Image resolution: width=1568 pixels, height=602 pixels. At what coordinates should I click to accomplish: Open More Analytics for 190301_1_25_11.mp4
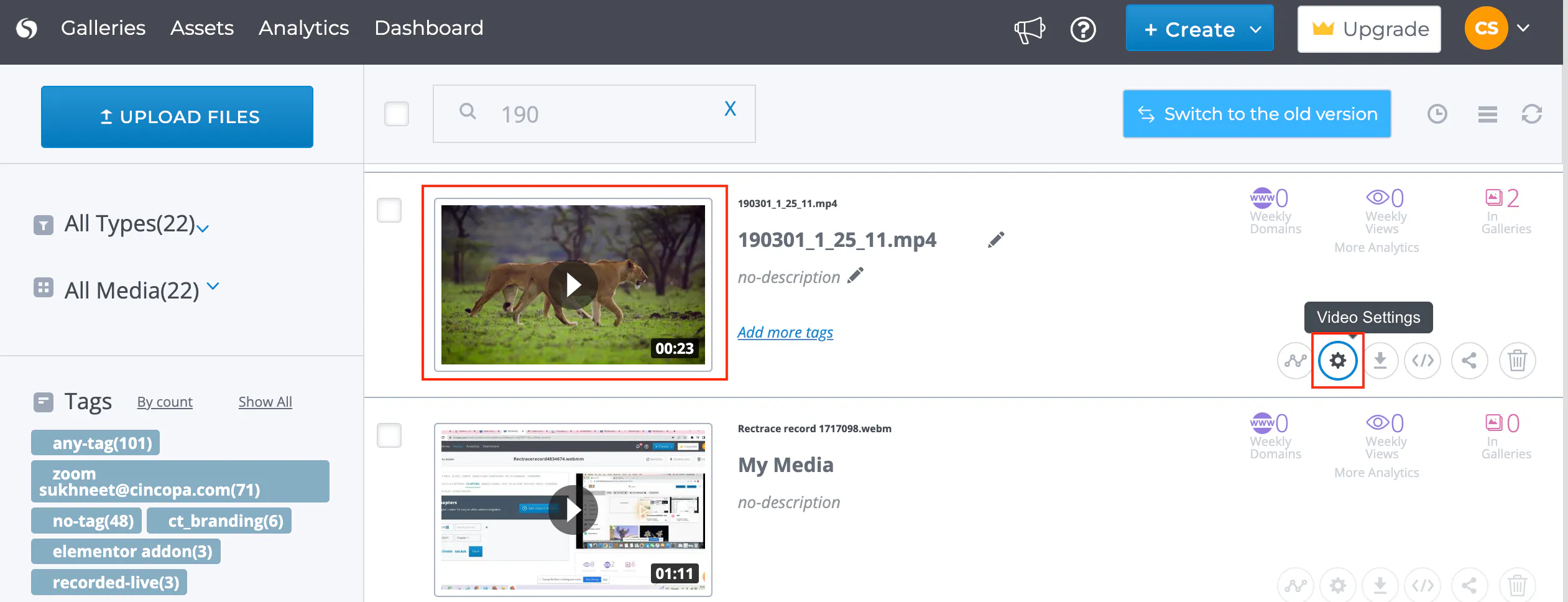(x=1377, y=248)
